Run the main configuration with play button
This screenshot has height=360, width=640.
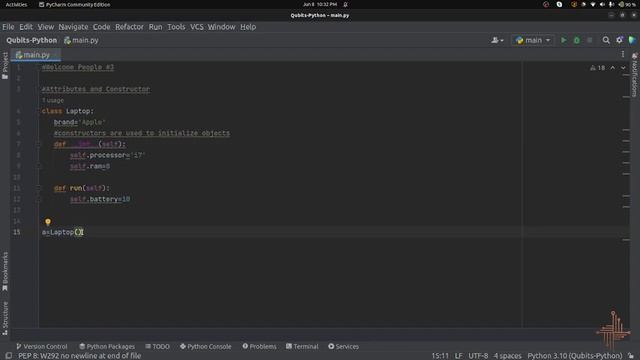coord(564,40)
